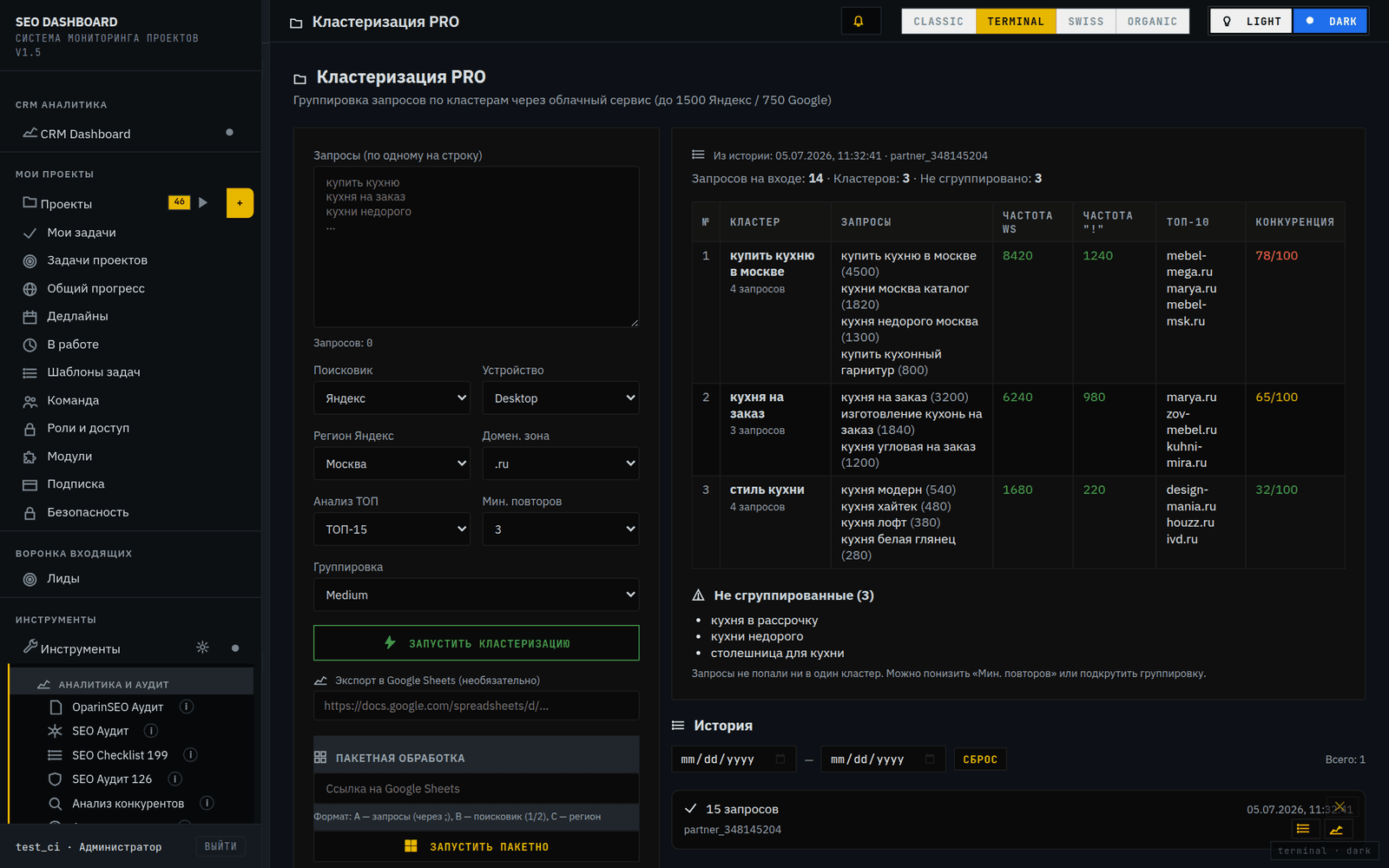This screenshot has height=868, width=1389.
Task: Open info icon next to SEO Checklist 199
Action: coord(191,755)
